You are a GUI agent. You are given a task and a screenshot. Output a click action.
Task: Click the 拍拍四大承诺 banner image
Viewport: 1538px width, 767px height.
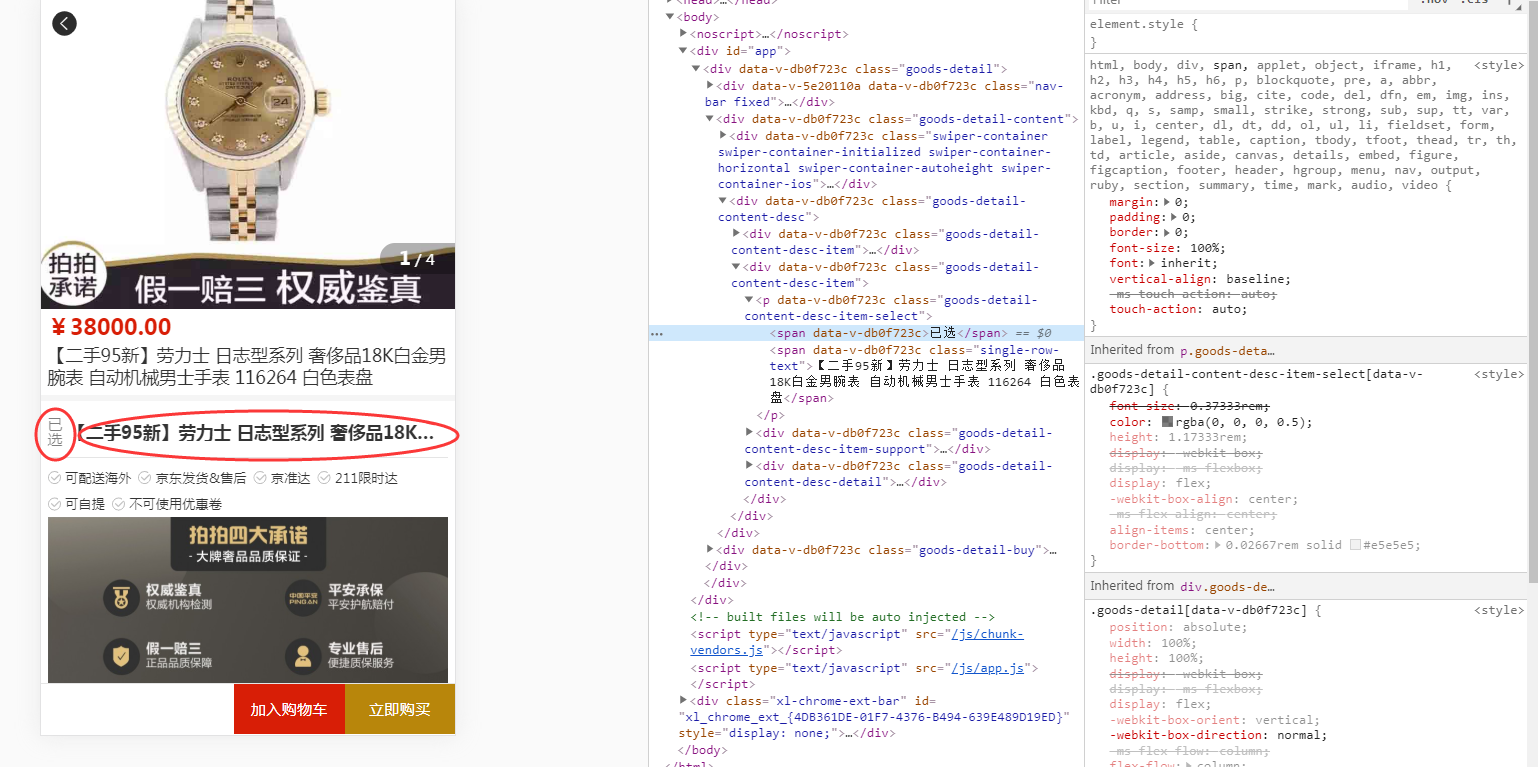[x=248, y=600]
